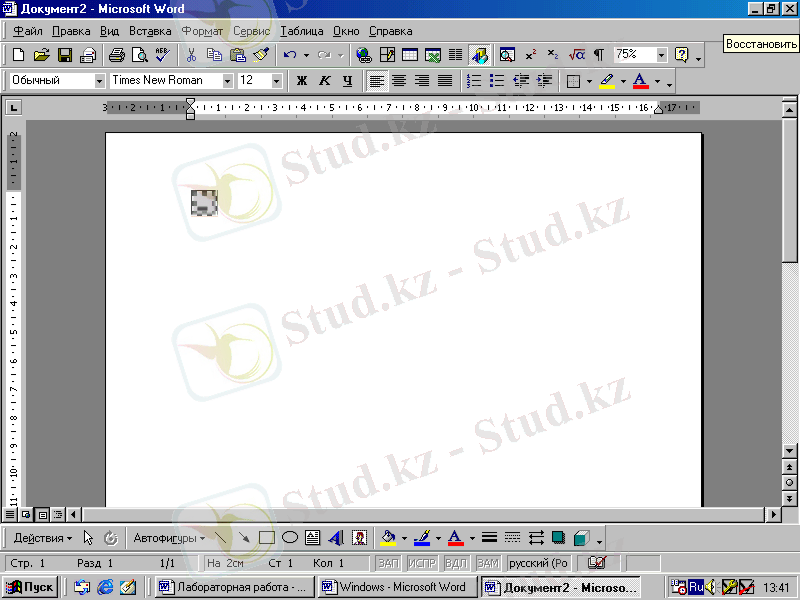Insert clip art from the drawing toolbar

(x=359, y=538)
